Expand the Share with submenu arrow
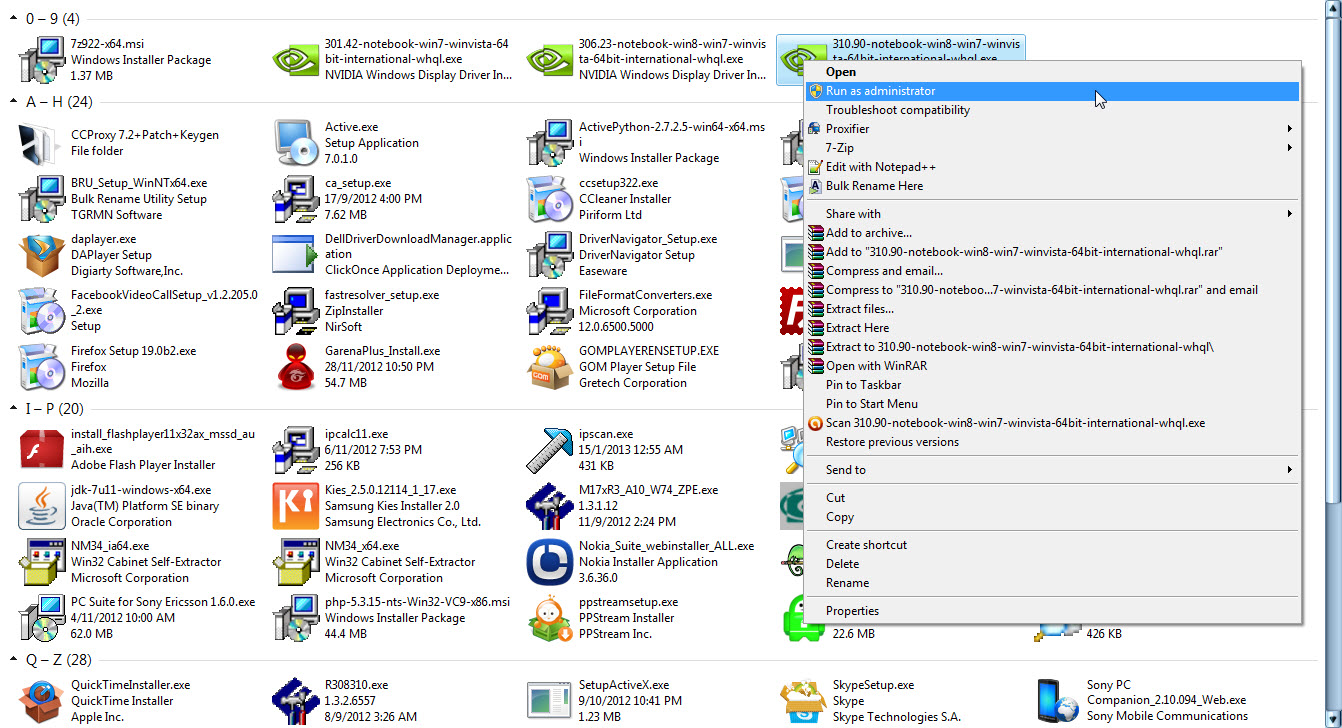The image size is (1342, 728). tap(1290, 214)
